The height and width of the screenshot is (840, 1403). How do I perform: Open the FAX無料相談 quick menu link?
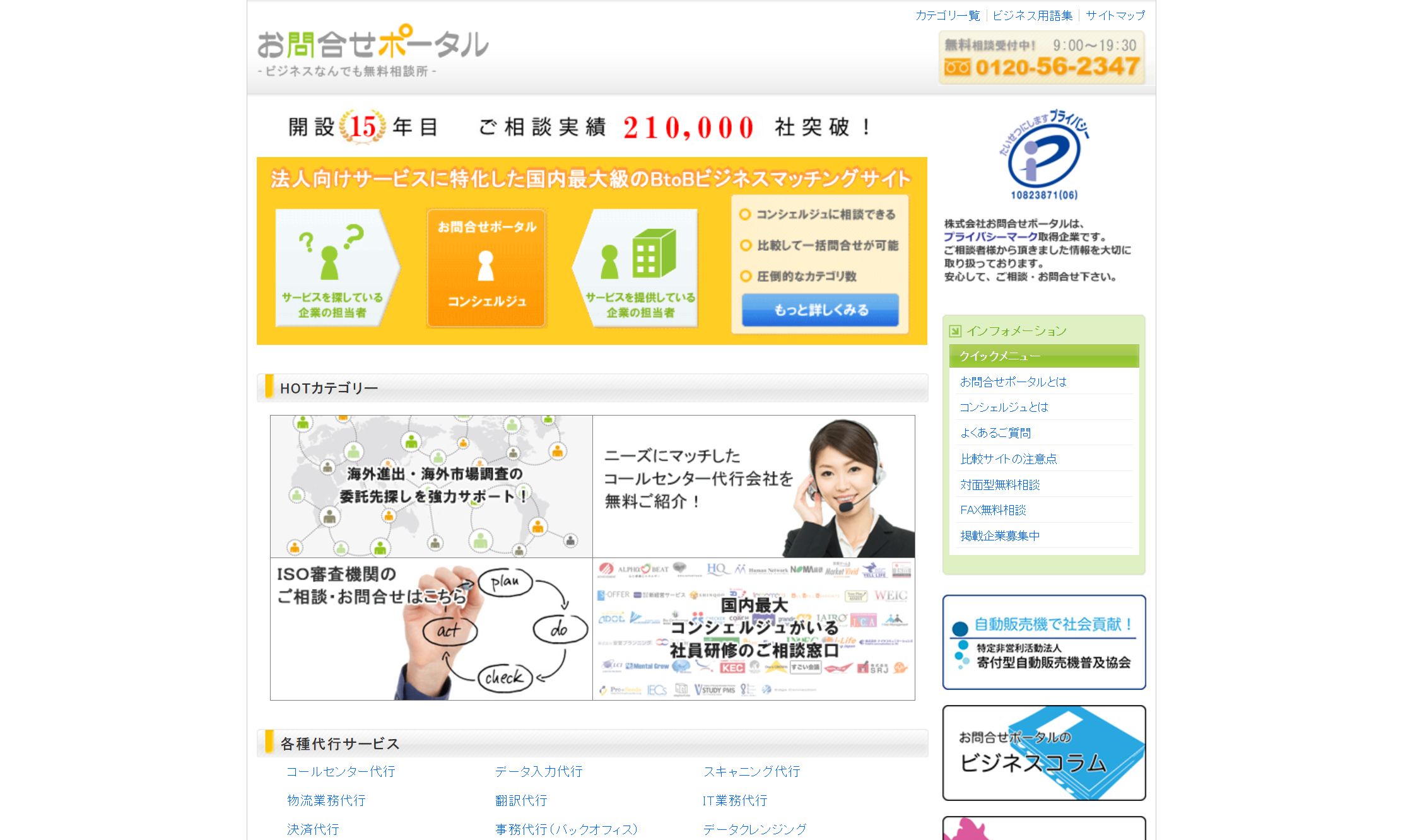click(993, 510)
